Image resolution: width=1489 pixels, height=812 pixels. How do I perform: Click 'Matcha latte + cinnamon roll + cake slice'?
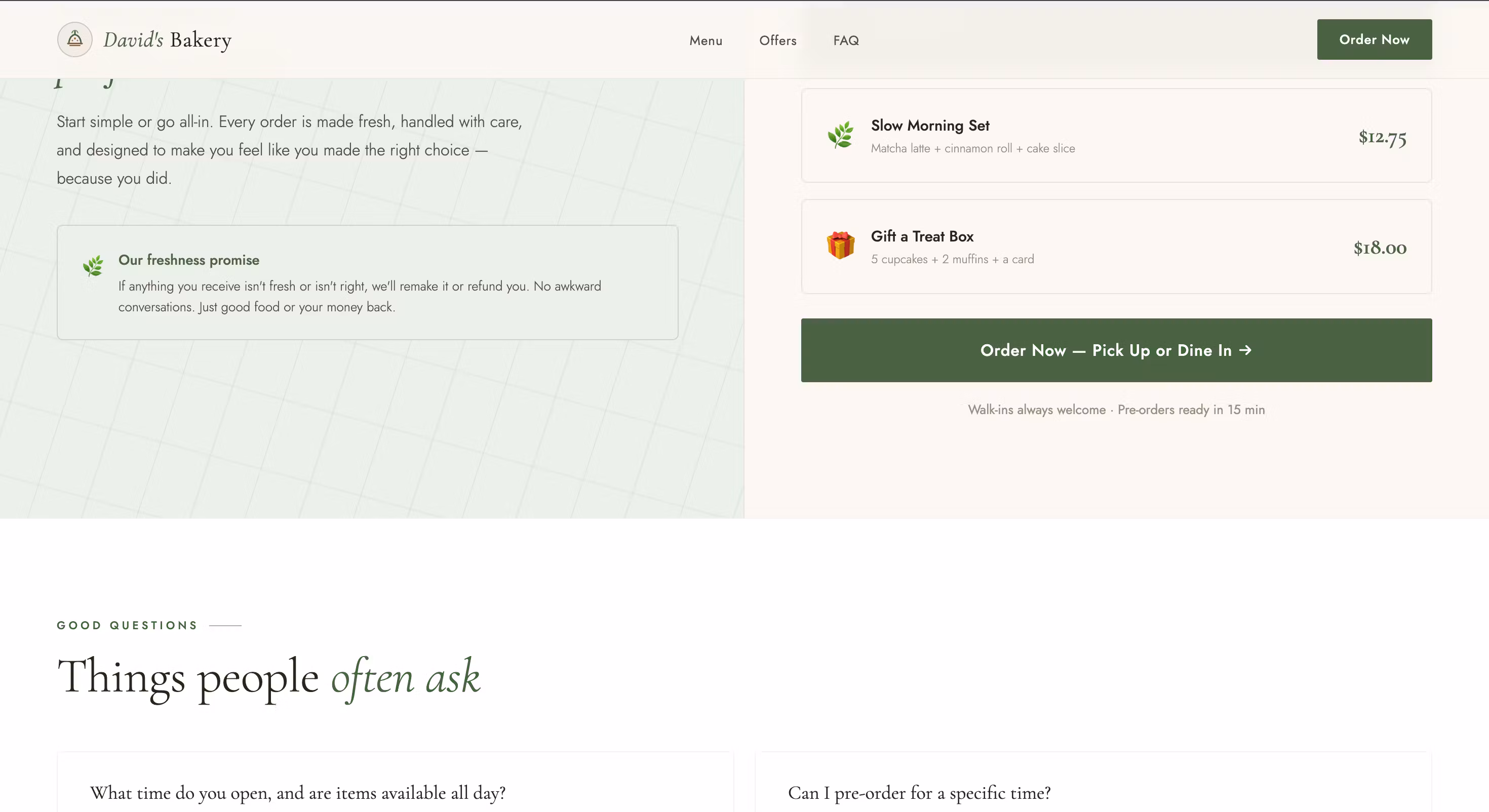click(973, 148)
